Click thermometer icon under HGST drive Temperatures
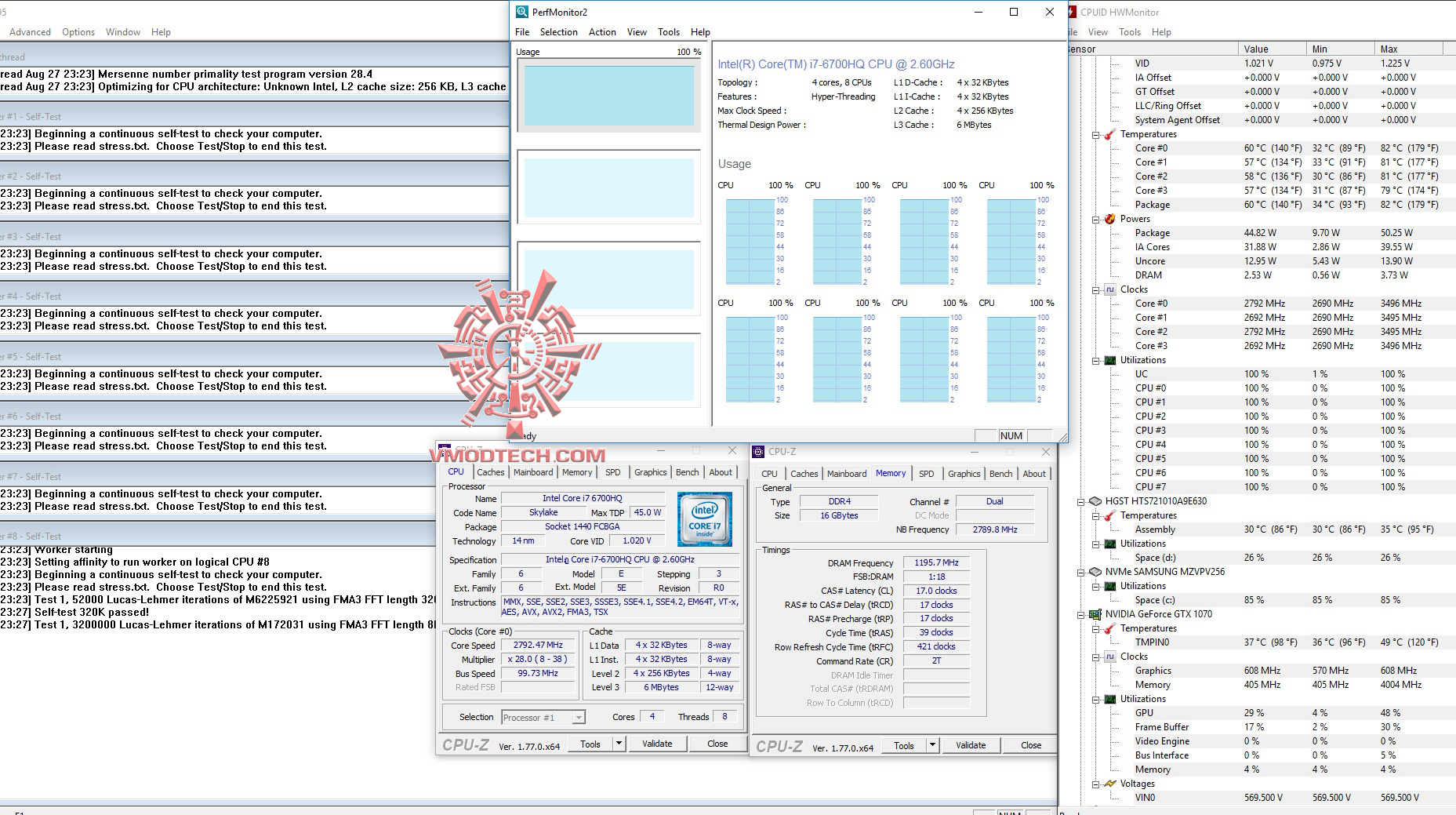 (1109, 515)
